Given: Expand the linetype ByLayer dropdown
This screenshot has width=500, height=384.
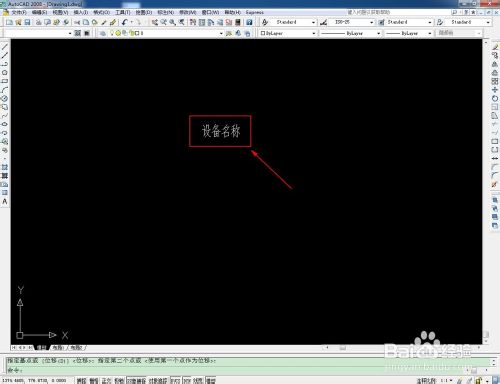Looking at the screenshot, I should tap(378, 33).
